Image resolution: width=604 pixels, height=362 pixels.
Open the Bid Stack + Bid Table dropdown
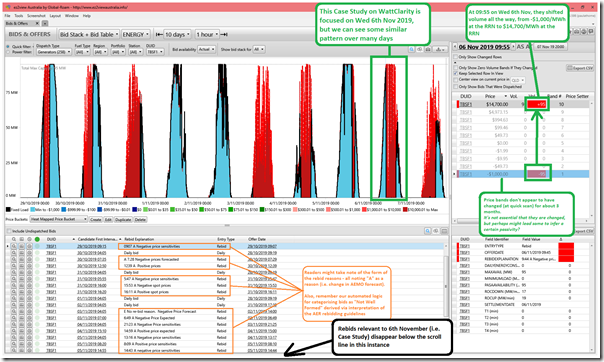point(89,35)
